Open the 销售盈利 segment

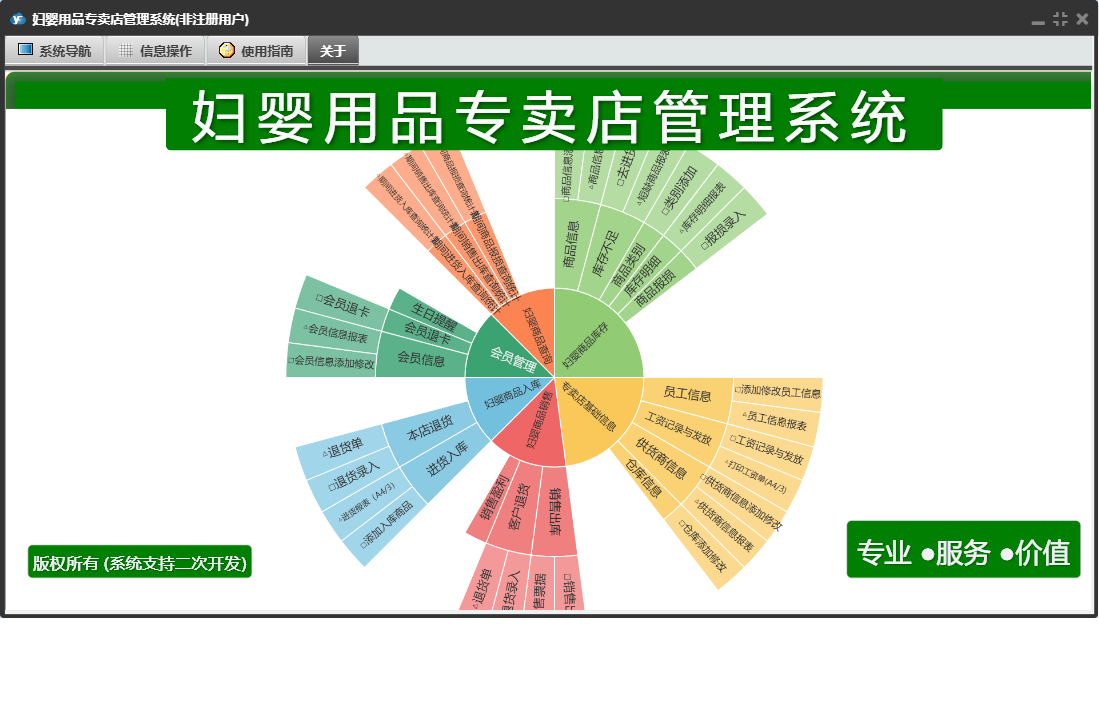click(495, 500)
